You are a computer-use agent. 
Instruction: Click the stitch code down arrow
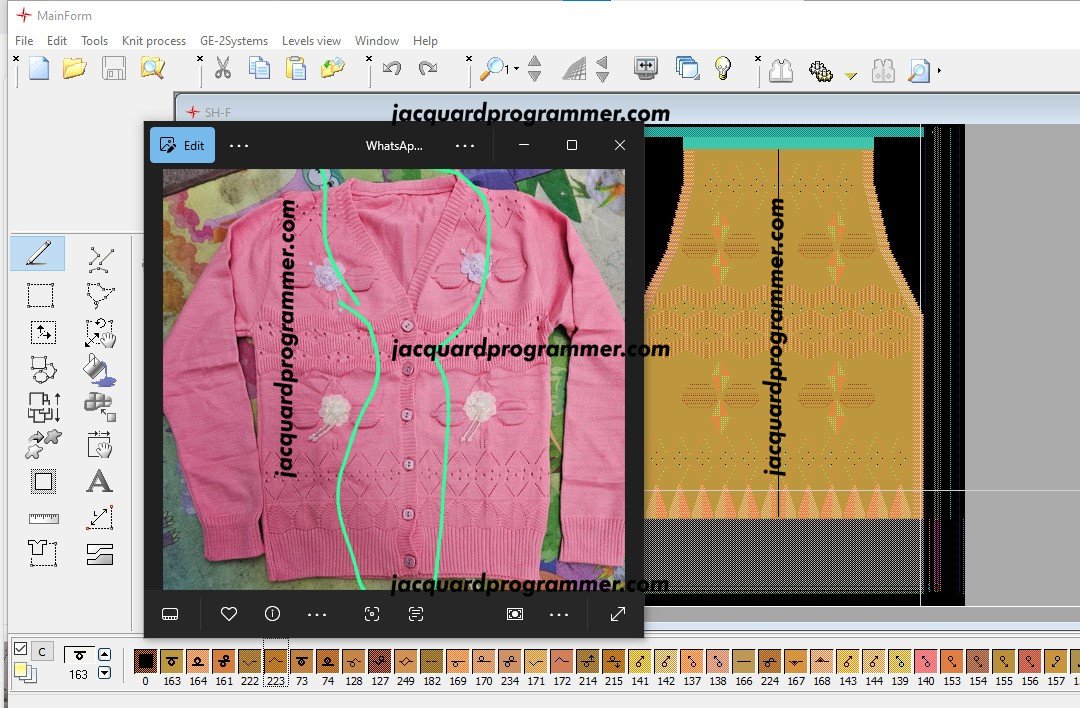tap(104, 674)
